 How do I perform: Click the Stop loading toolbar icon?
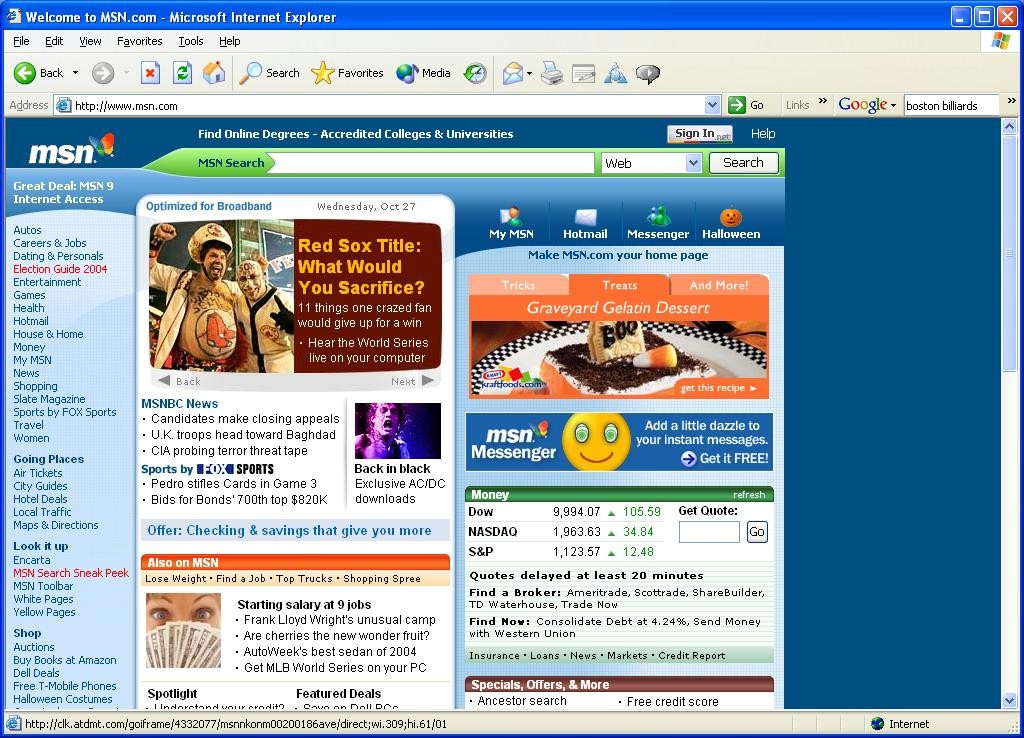click(150, 73)
